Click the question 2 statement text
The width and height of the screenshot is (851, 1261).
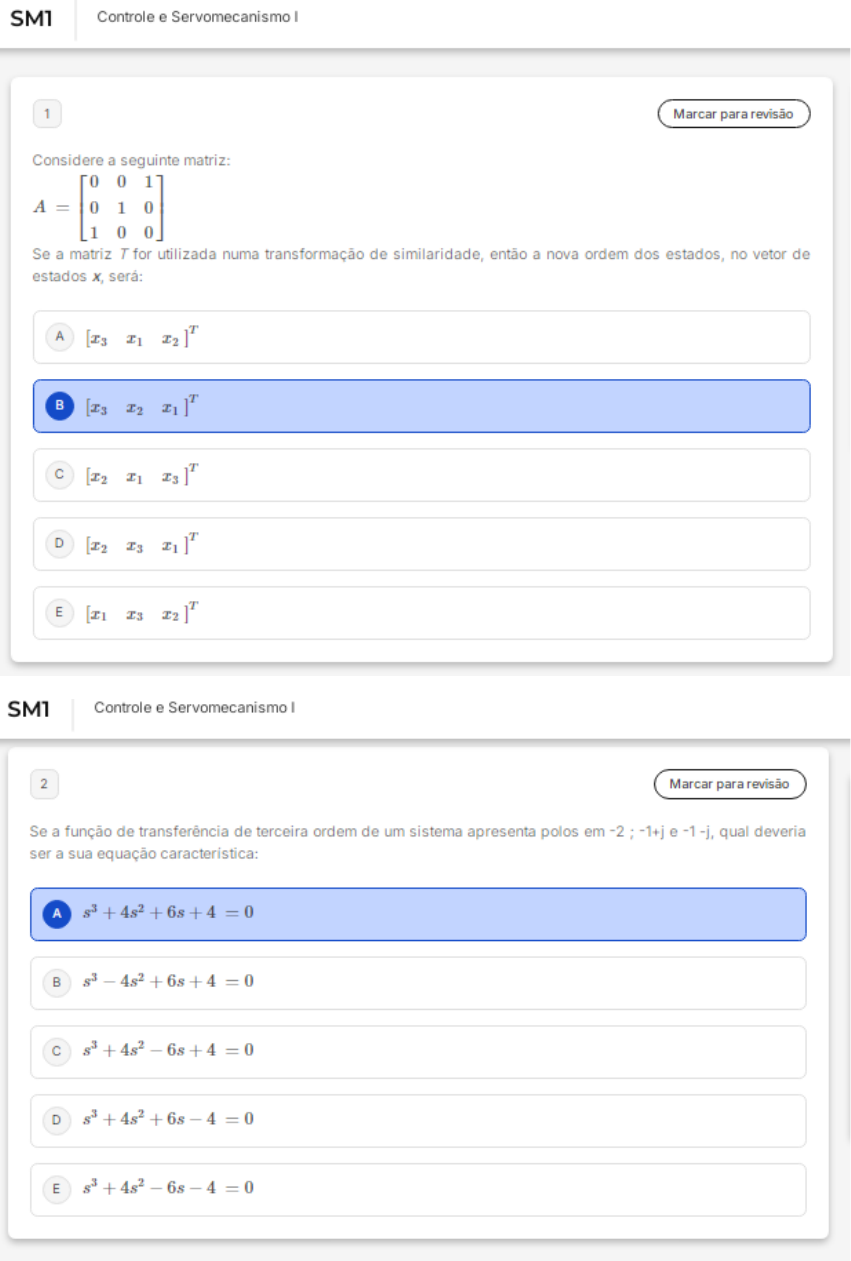pyautogui.click(x=417, y=843)
